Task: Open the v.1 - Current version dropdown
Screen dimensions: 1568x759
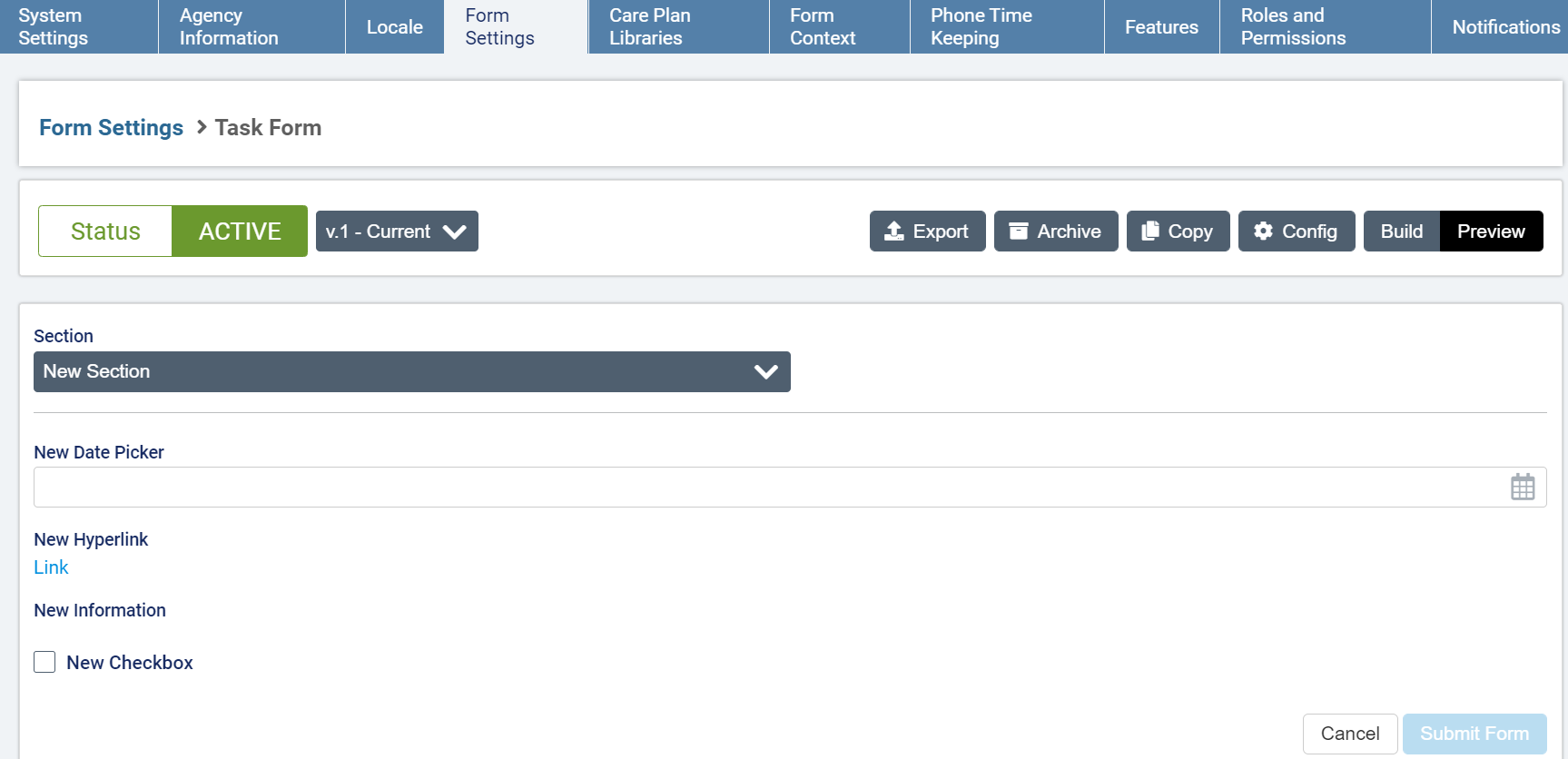Action: pos(397,232)
